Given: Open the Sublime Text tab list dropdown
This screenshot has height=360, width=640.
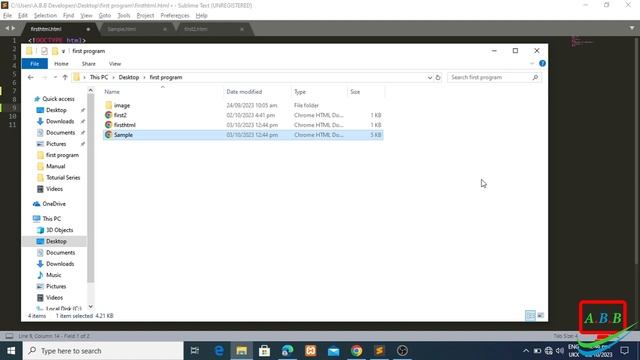Looking at the screenshot, I should tap(632, 28).
